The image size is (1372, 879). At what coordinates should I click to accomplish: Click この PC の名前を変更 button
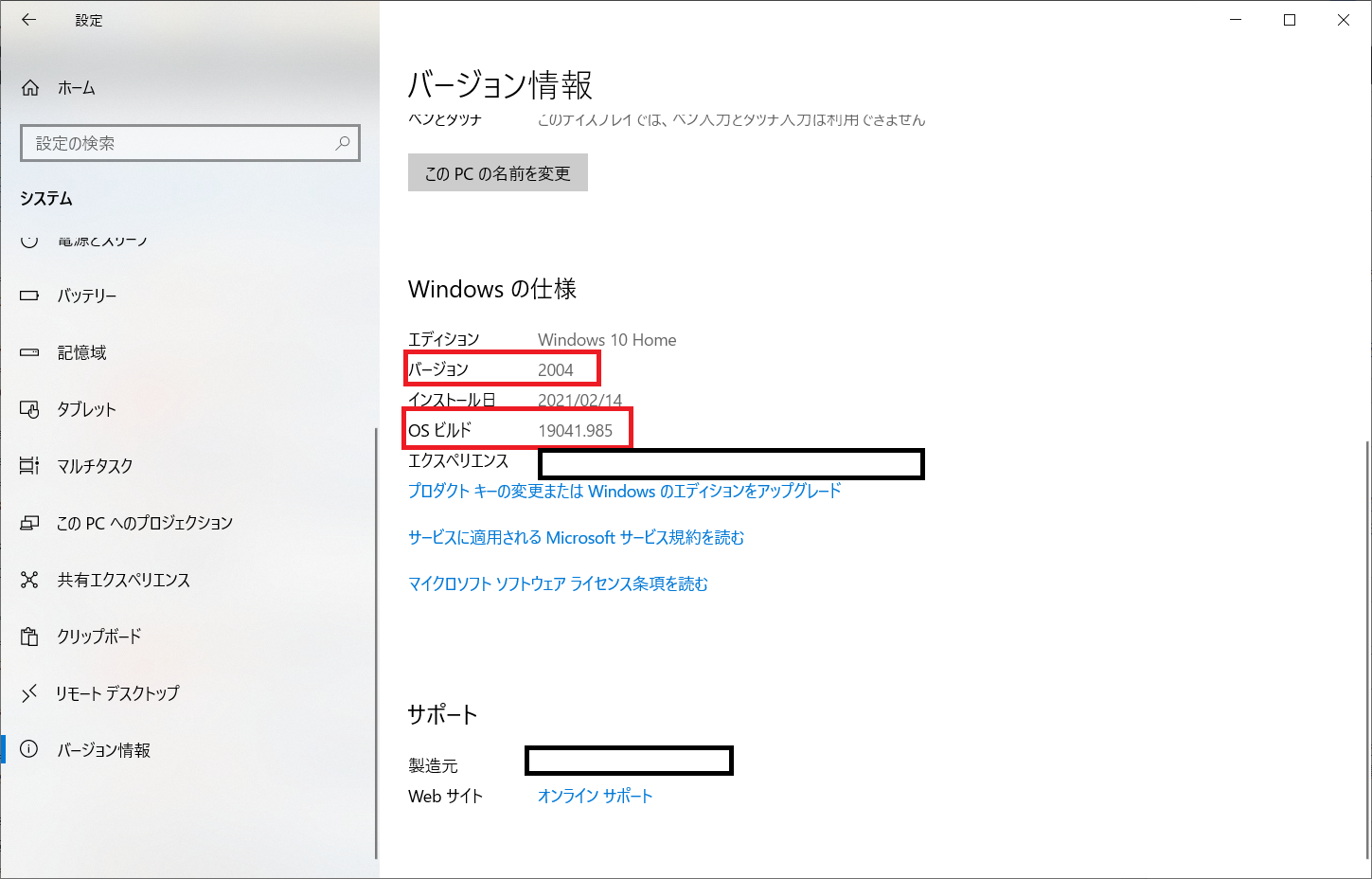(498, 172)
